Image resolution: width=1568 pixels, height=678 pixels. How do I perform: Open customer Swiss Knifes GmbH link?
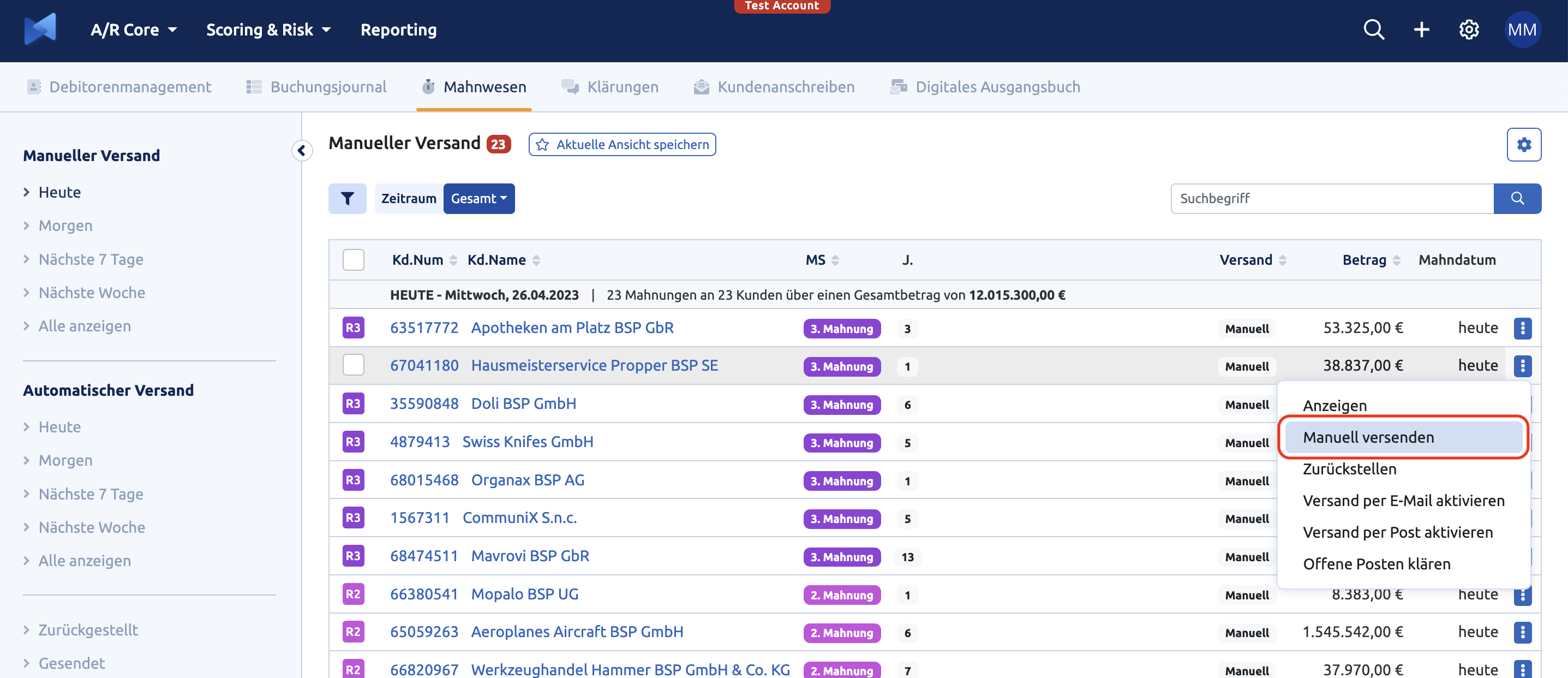point(528,442)
